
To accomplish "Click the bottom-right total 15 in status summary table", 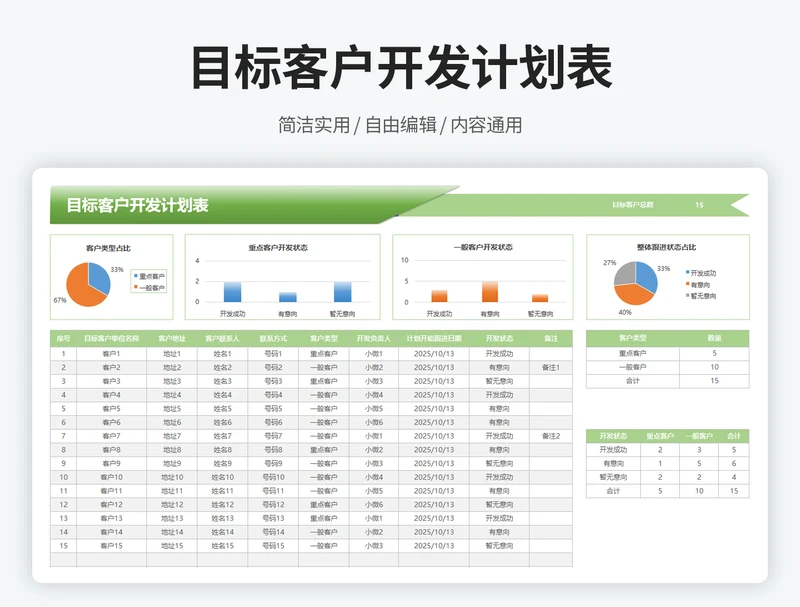I will pyautogui.click(x=734, y=491).
